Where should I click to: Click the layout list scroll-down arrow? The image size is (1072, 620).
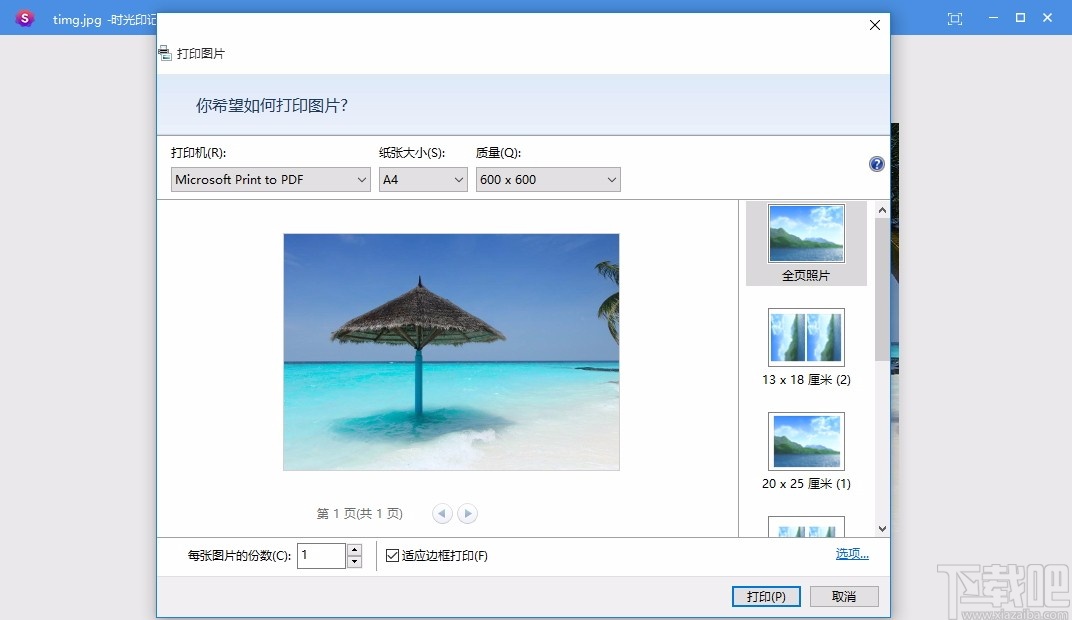click(x=881, y=528)
